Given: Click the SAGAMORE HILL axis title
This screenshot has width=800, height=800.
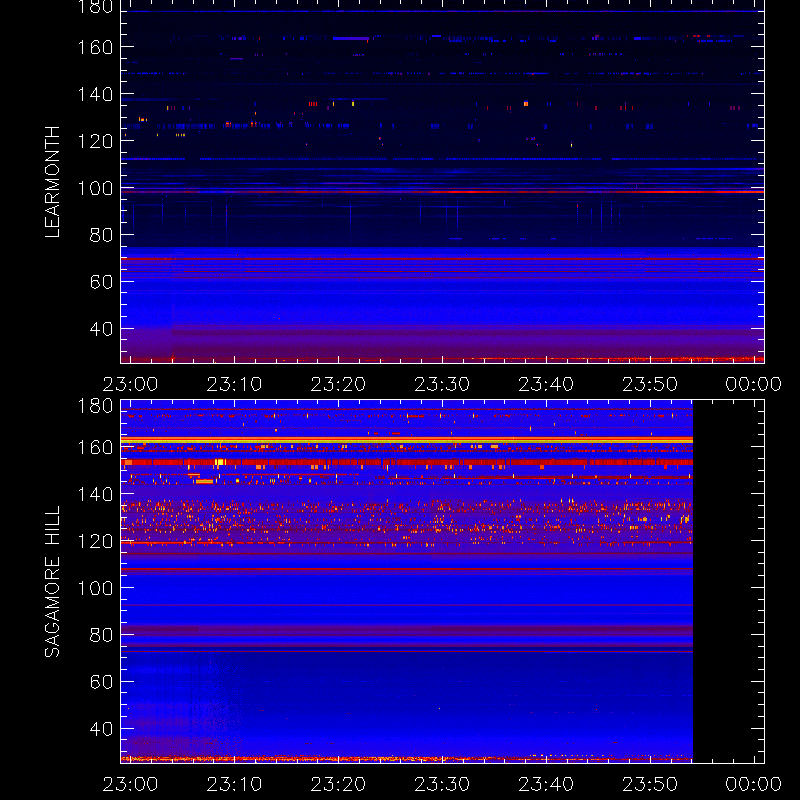Looking at the screenshot, I should pos(52,582).
